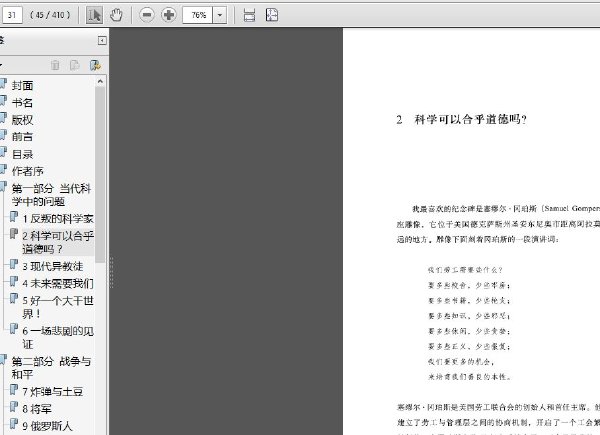Open bookmark 7 炸弹与土豆
The width and height of the screenshot is (600, 435).
point(52,391)
